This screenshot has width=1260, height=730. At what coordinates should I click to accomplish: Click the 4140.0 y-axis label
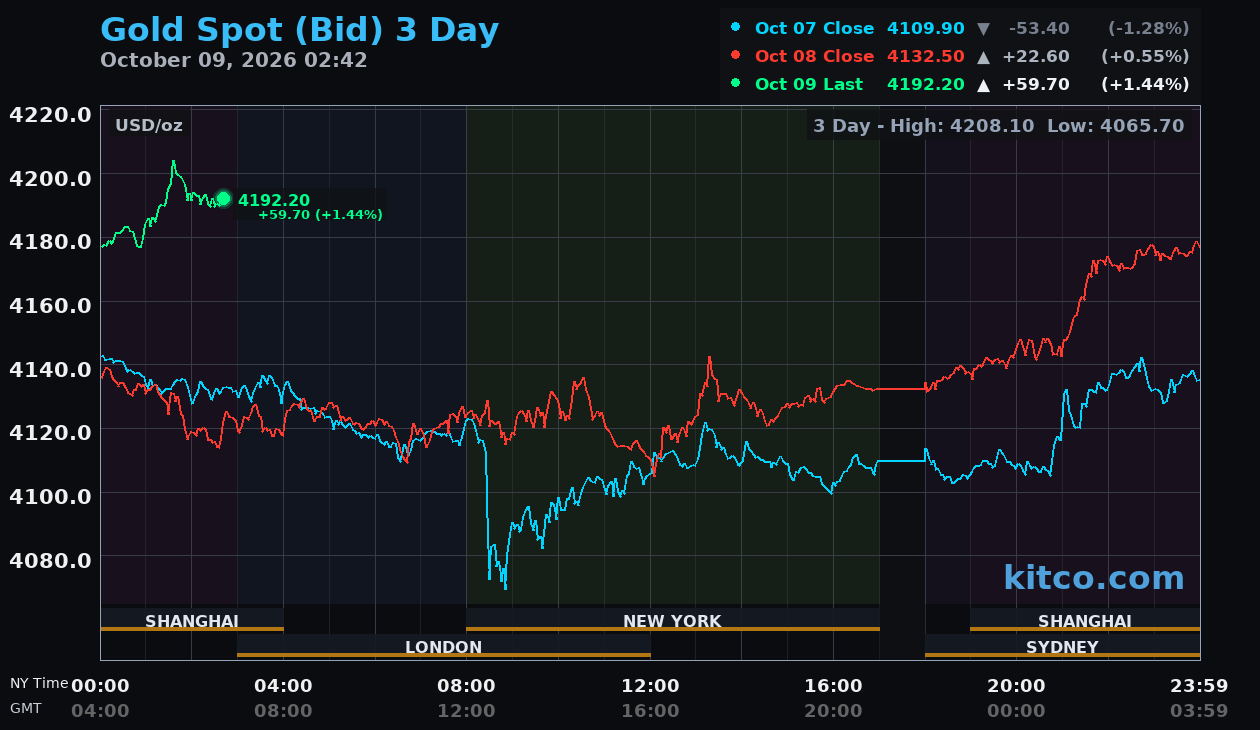coord(50,369)
